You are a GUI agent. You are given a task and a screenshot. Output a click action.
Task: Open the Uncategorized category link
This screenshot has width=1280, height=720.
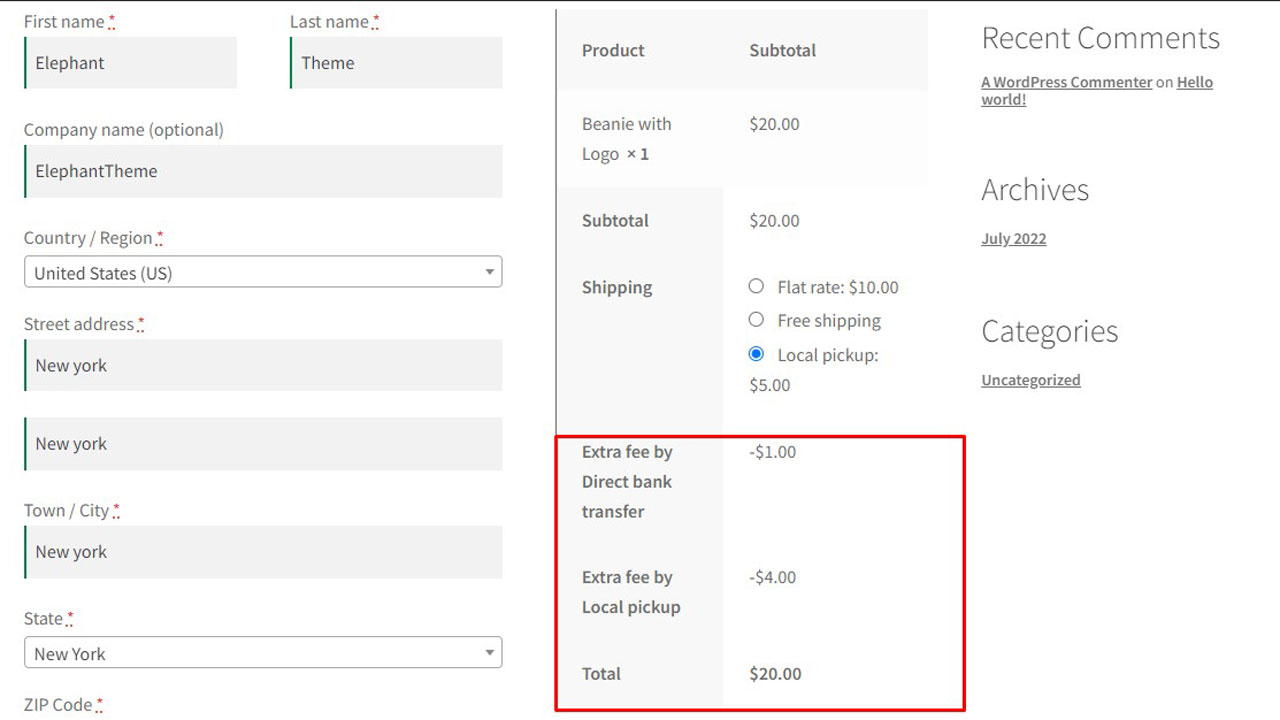click(1030, 380)
